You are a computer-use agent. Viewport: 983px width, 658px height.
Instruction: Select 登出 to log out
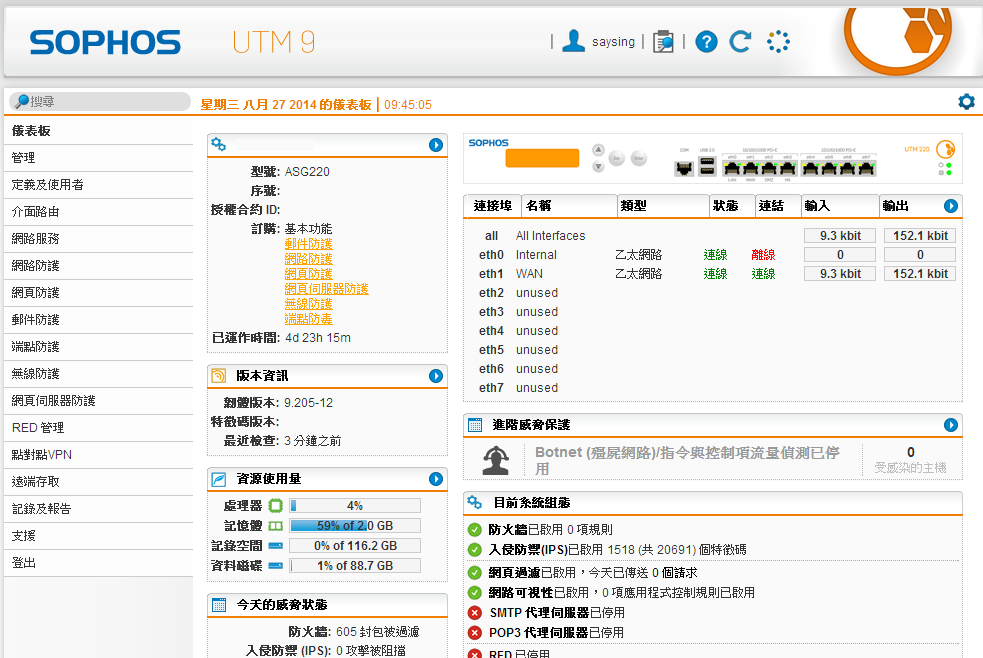coord(98,562)
